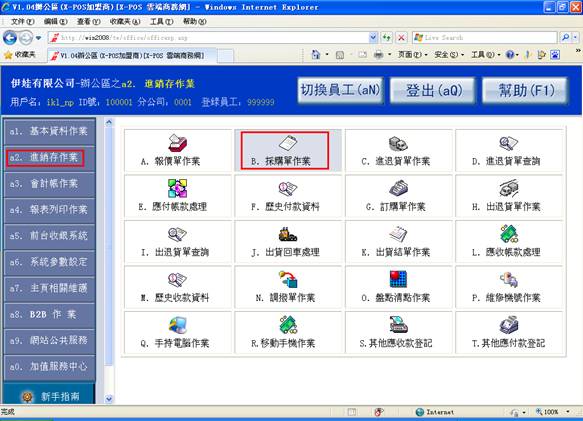Screen dimensions: 583x421
Task: Select a6. 系統參數設定 in sidebar
Action: point(49,262)
